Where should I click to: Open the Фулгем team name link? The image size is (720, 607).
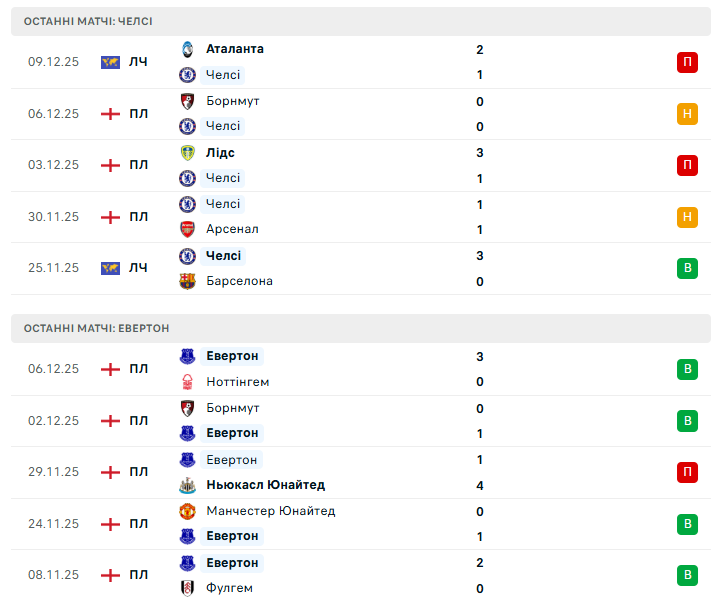click(229, 588)
